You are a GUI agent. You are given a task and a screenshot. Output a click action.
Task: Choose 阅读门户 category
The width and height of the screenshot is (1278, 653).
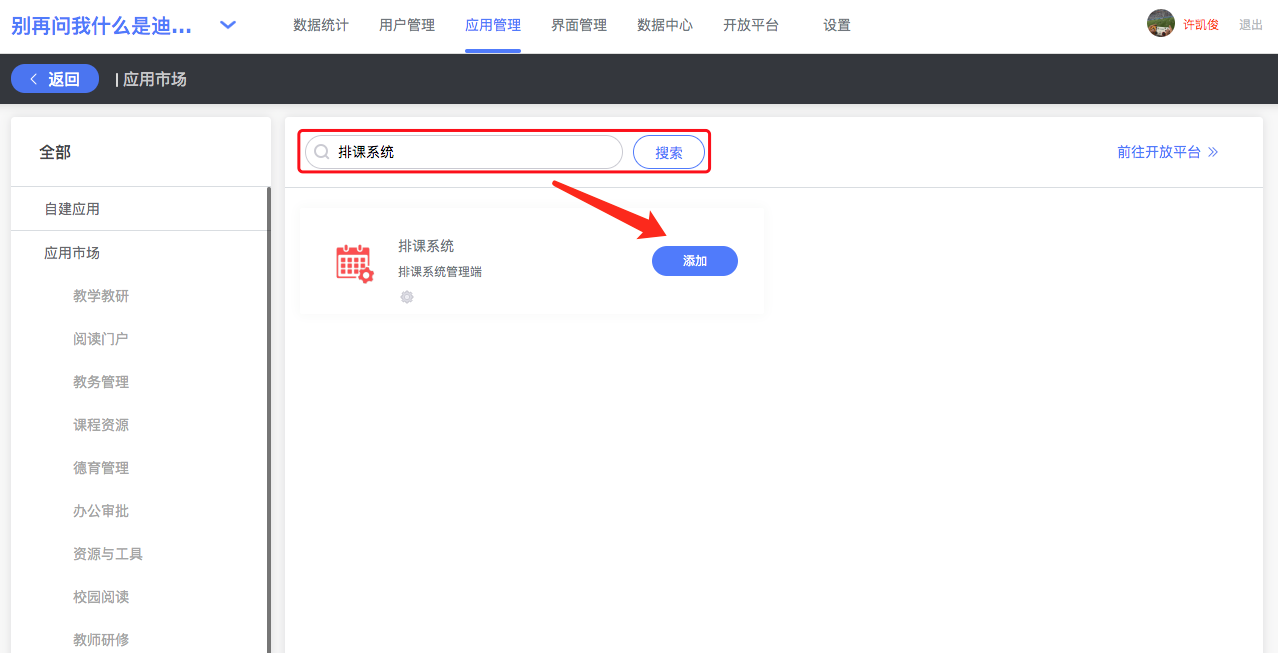coord(101,339)
